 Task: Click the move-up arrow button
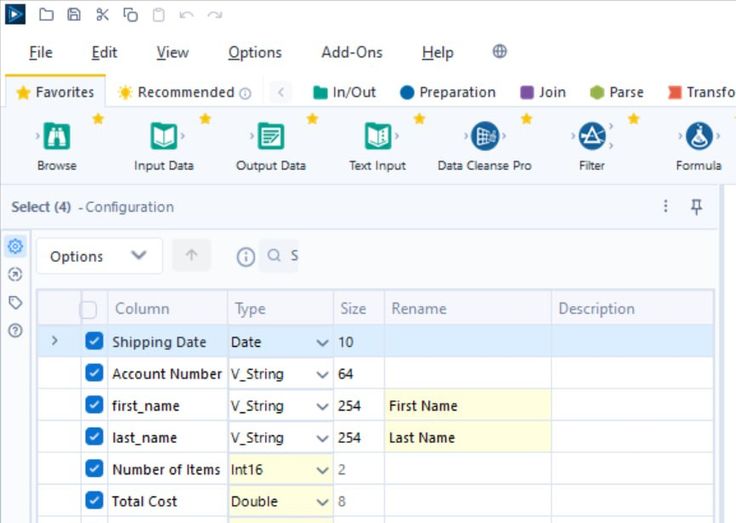click(192, 255)
